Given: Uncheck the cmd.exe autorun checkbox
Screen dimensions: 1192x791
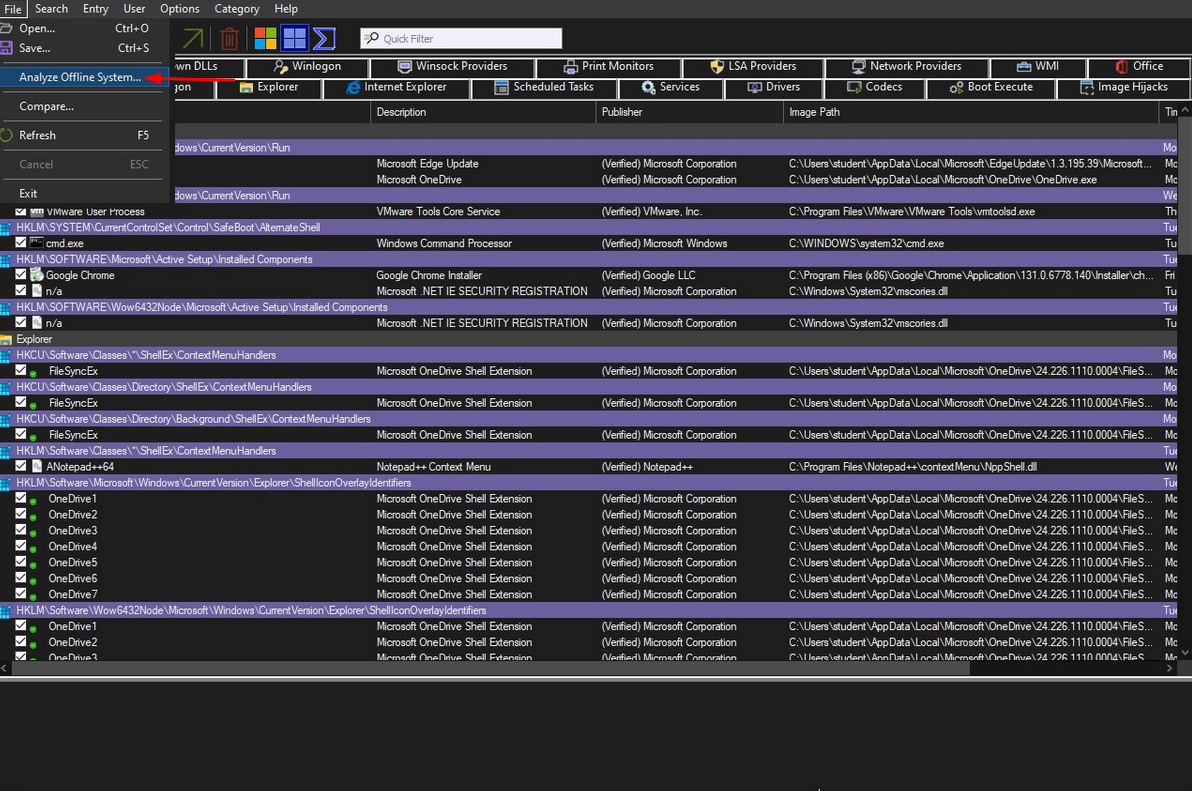Looking at the screenshot, I should click(21, 243).
